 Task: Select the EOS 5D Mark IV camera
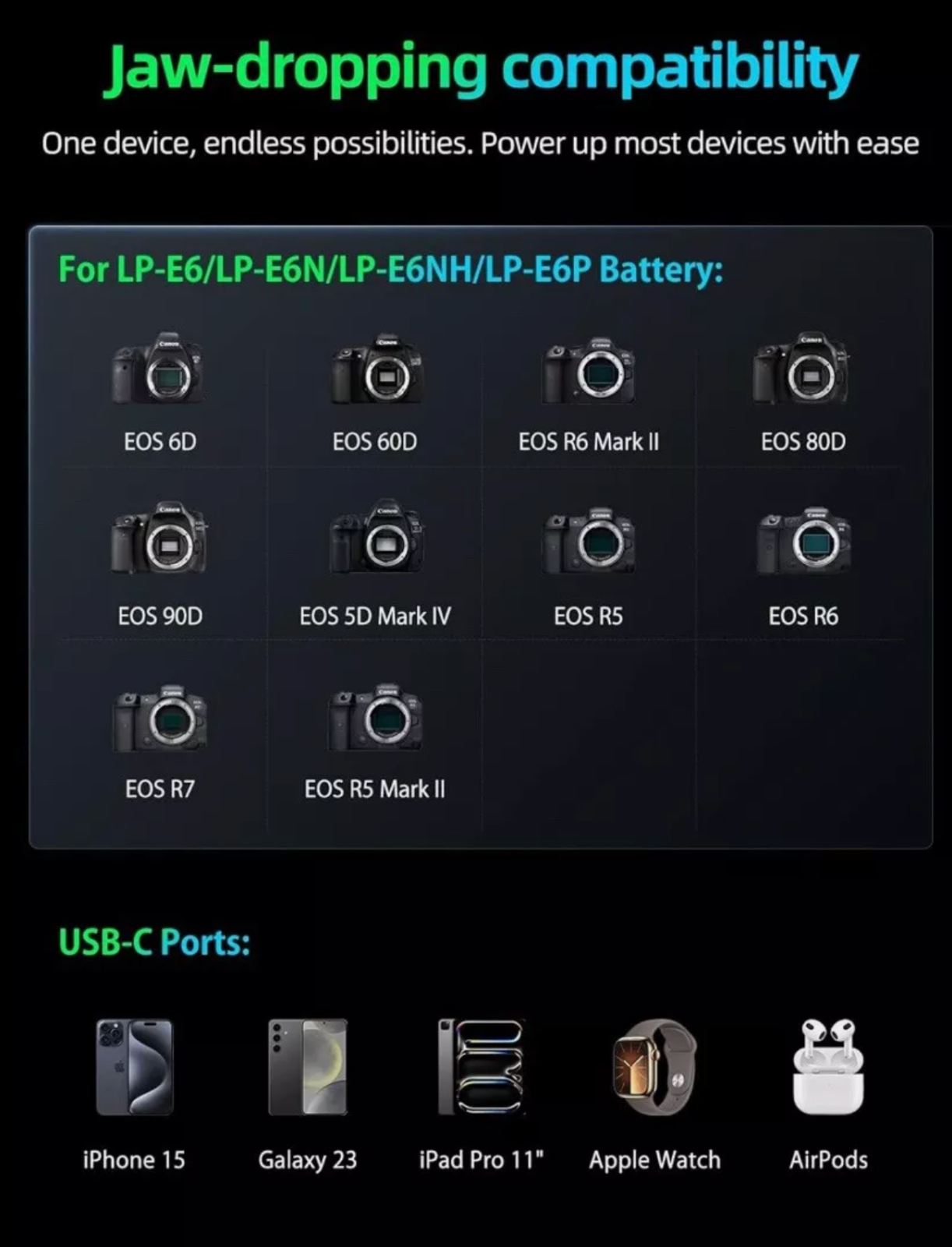376,537
